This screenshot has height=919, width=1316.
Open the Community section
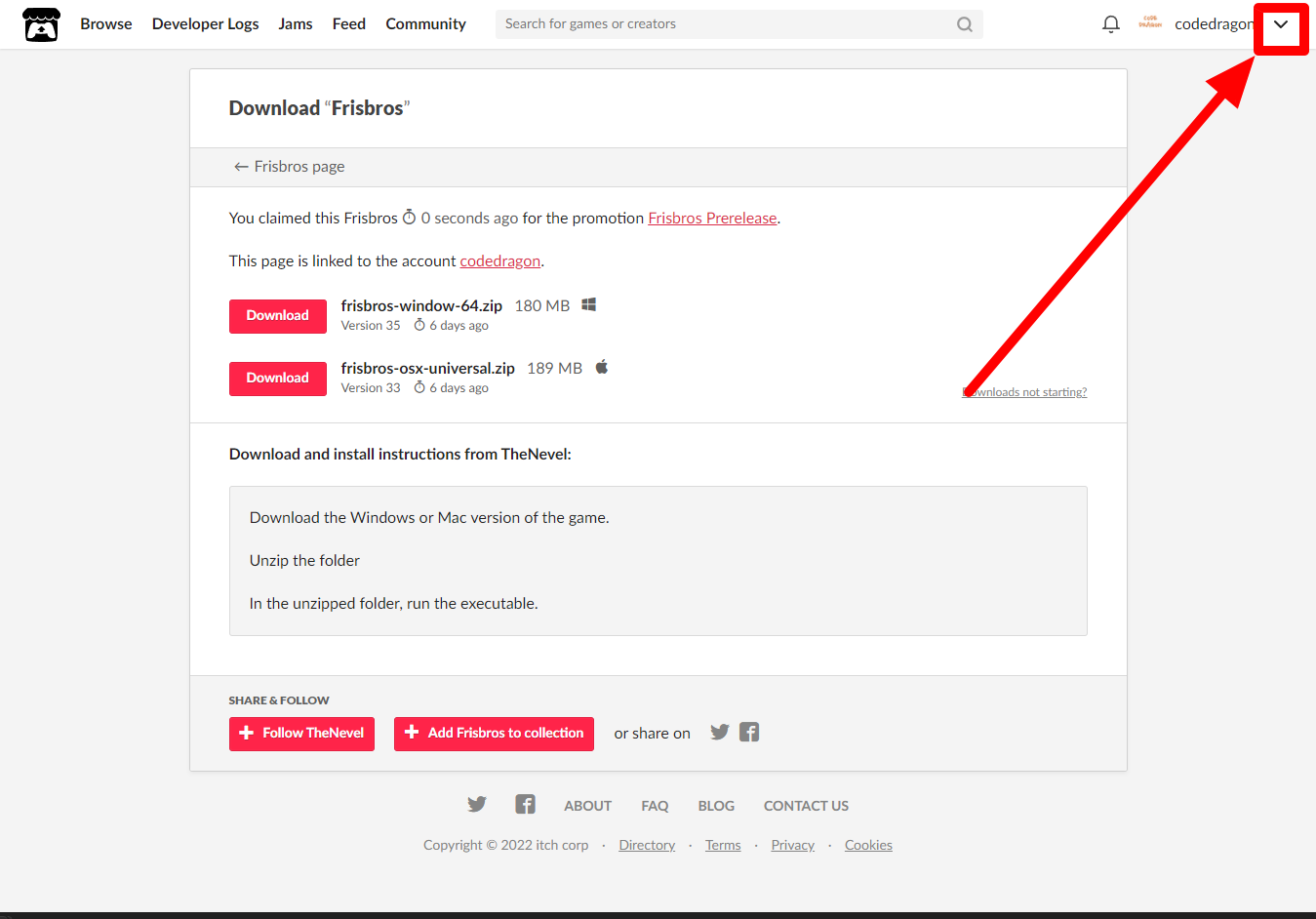(x=426, y=24)
